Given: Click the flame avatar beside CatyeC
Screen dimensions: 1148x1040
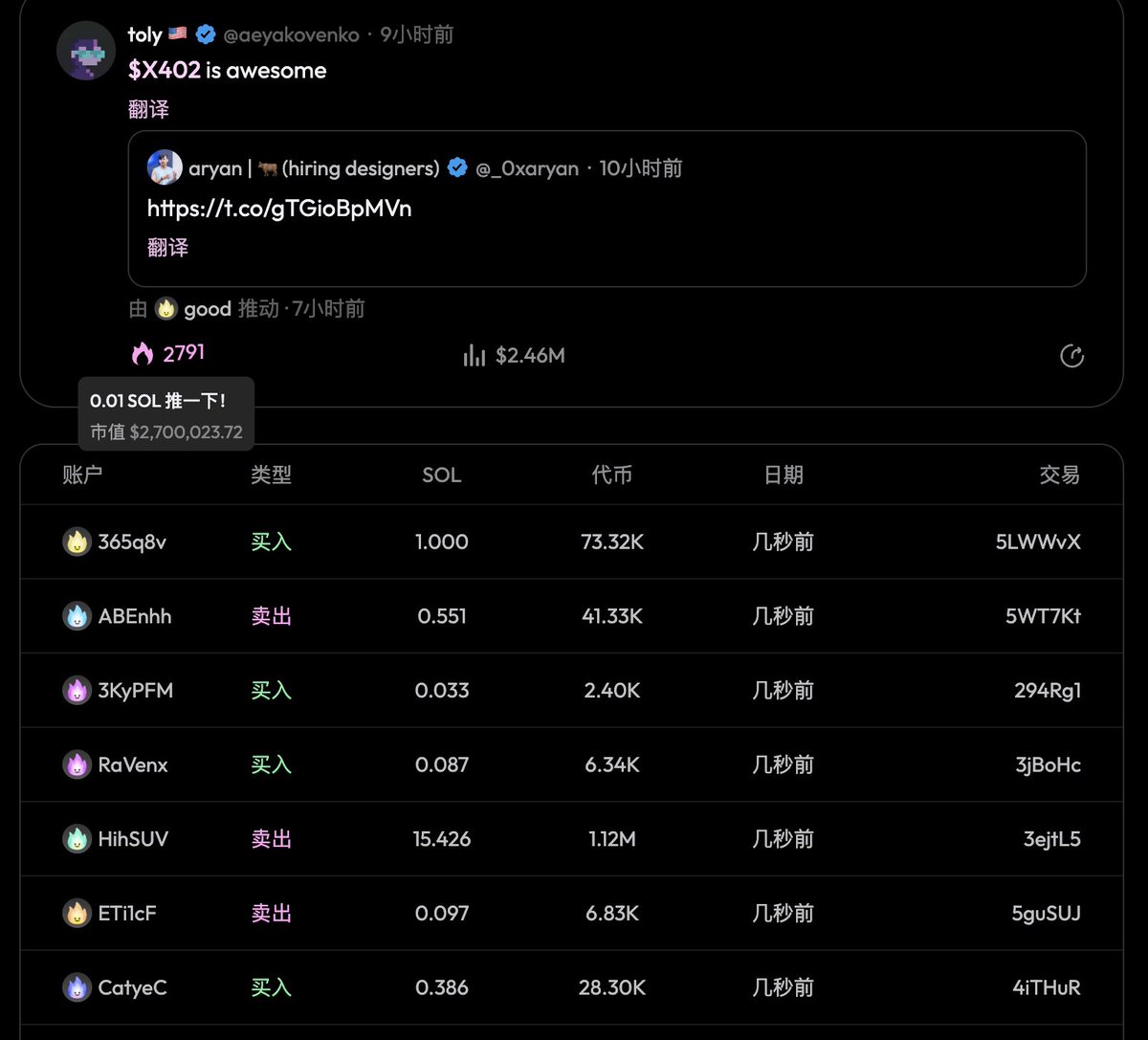Looking at the screenshot, I should (x=77, y=987).
